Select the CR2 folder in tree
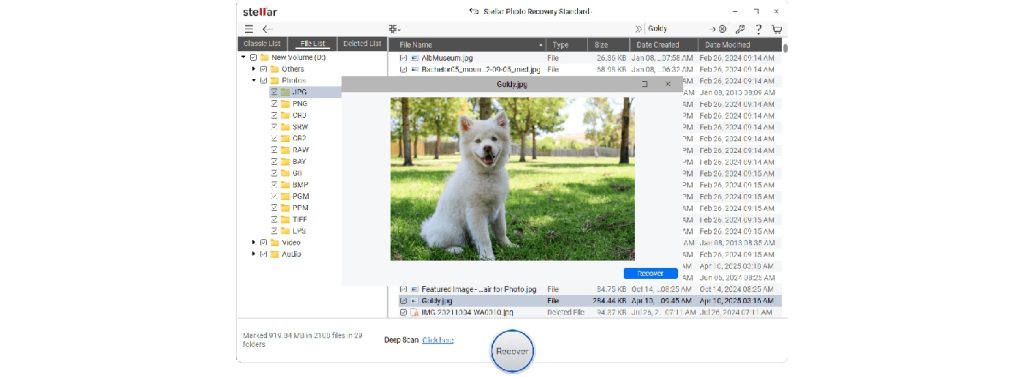1024x377 pixels. pos(300,139)
